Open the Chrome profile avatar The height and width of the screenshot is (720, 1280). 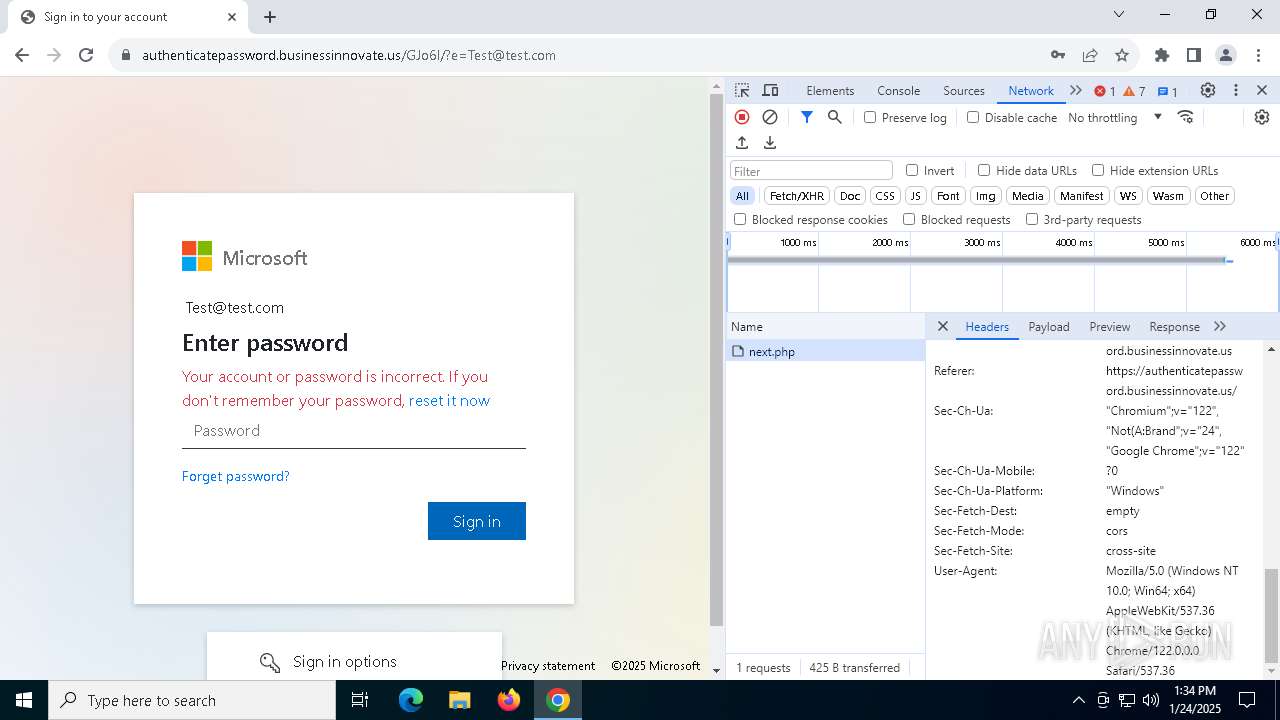1226,55
